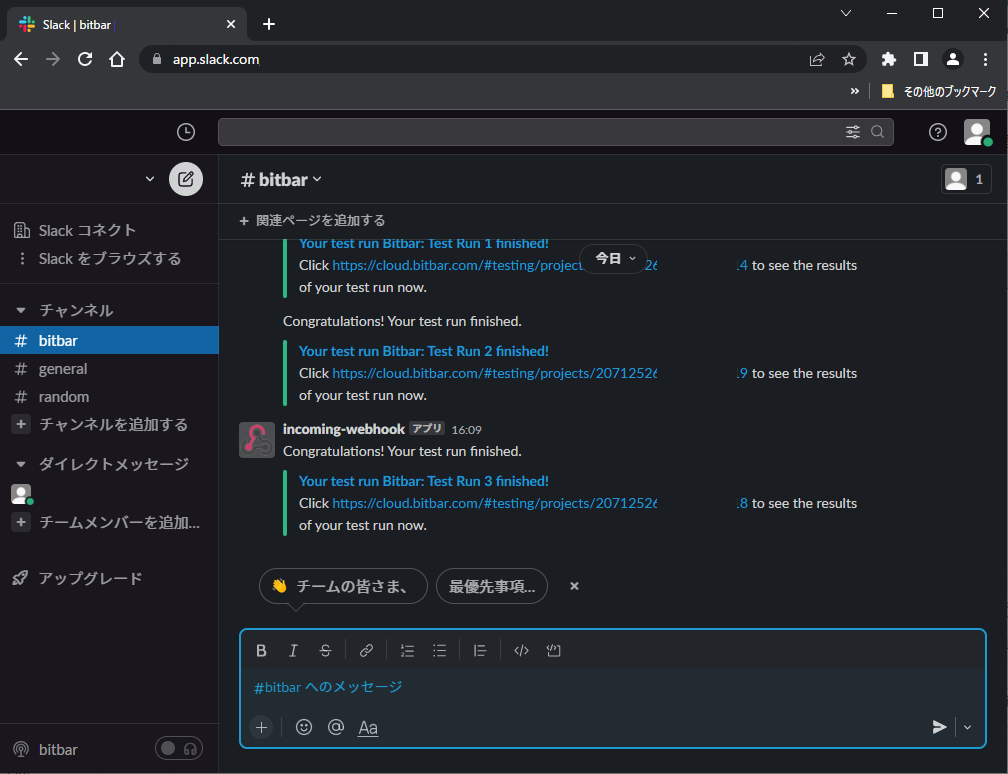This screenshot has height=774, width=1008.
Task: Hide formatting with Aa icon
Action: point(368,728)
